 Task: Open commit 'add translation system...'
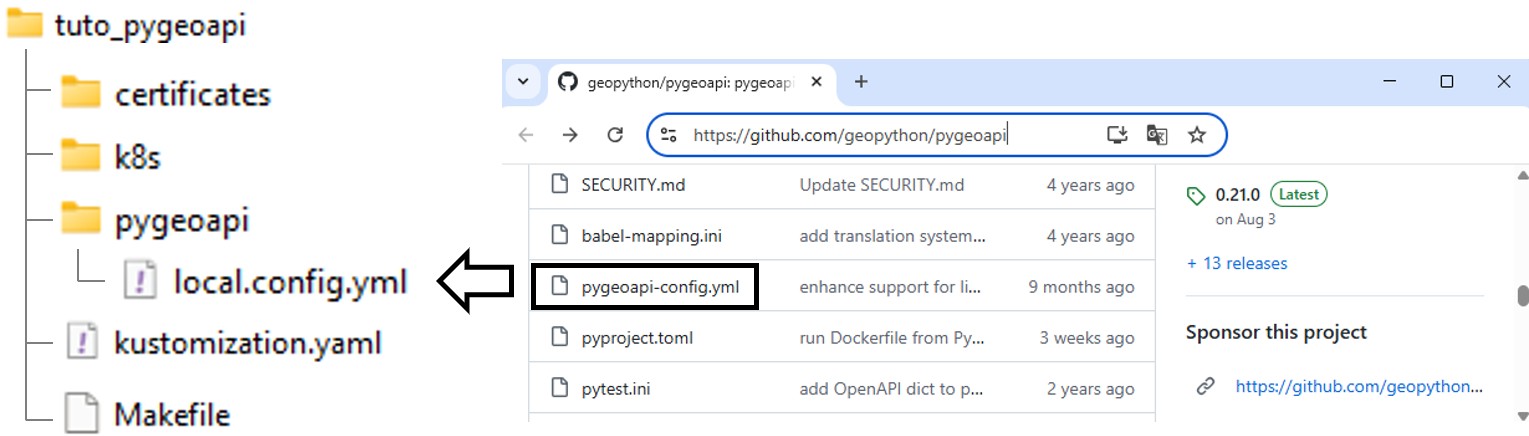click(x=893, y=236)
